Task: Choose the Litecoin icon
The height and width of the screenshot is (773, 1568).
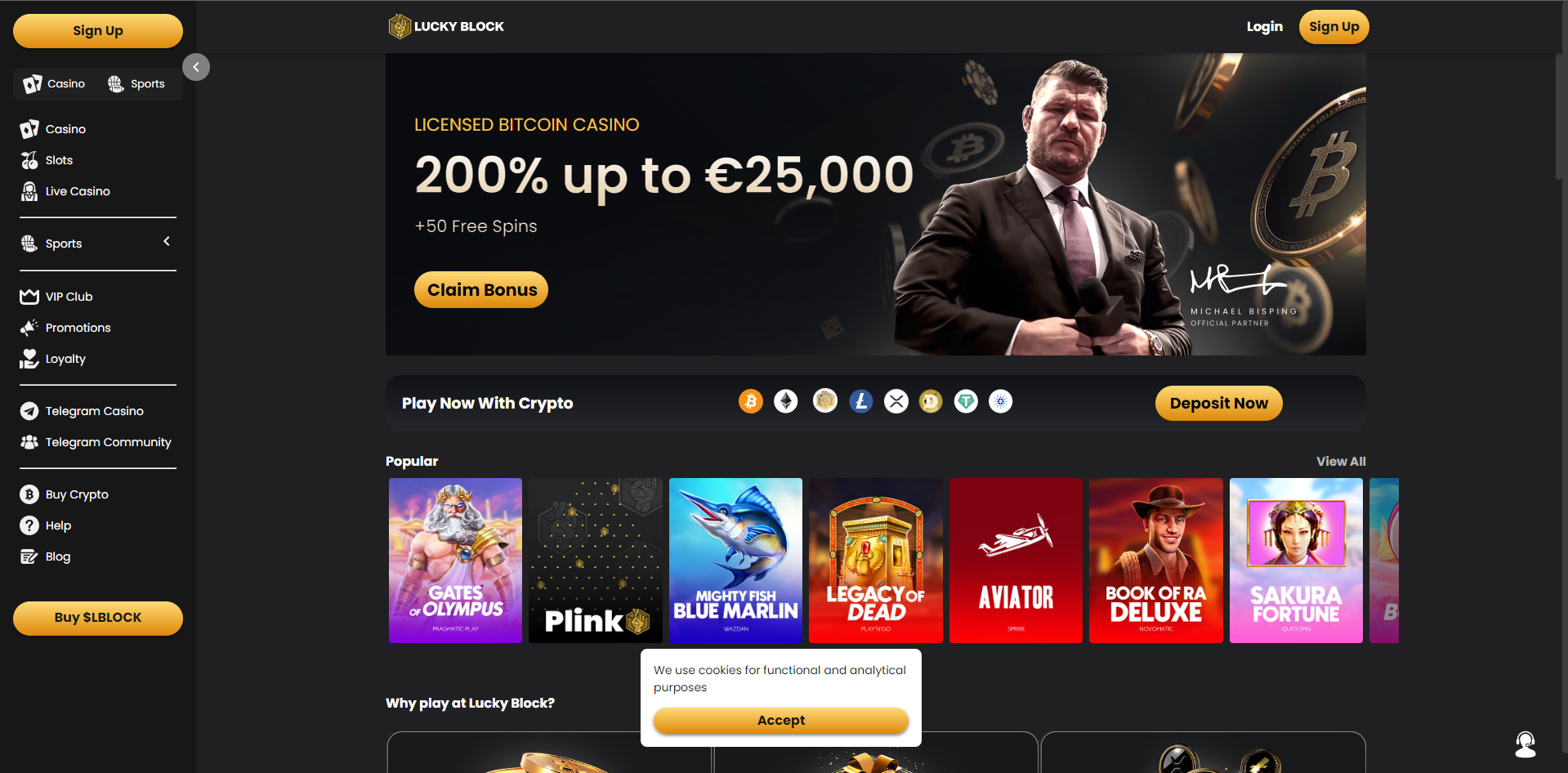Action: (860, 401)
